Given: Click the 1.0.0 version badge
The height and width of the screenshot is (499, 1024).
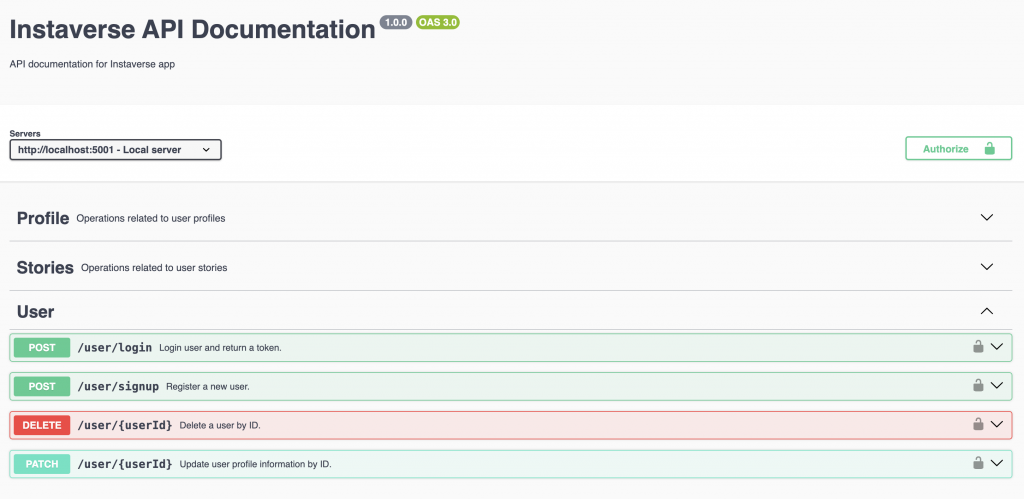Looking at the screenshot, I should tap(396, 22).
